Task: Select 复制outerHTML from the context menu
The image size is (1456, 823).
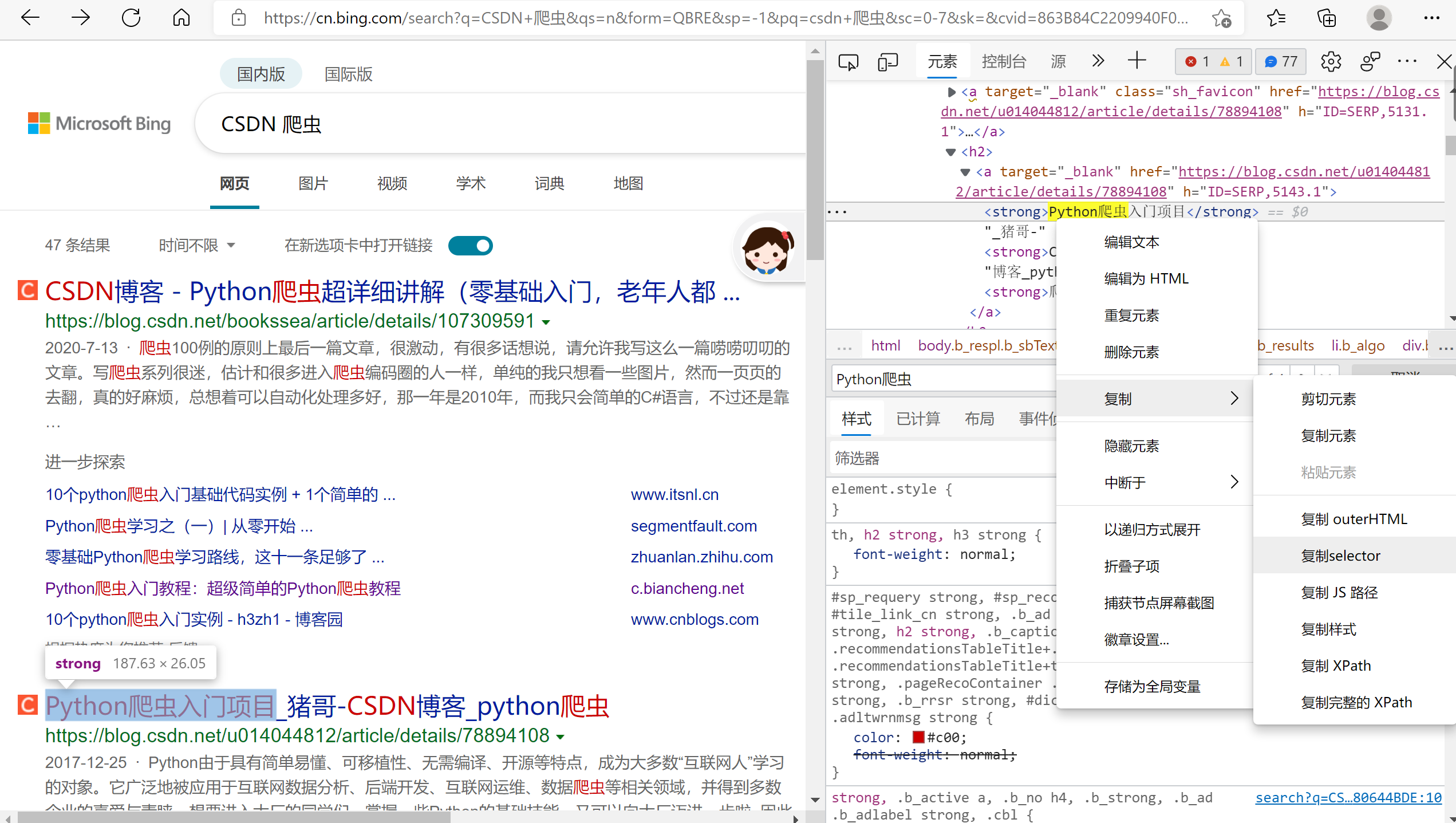Action: click(1355, 518)
